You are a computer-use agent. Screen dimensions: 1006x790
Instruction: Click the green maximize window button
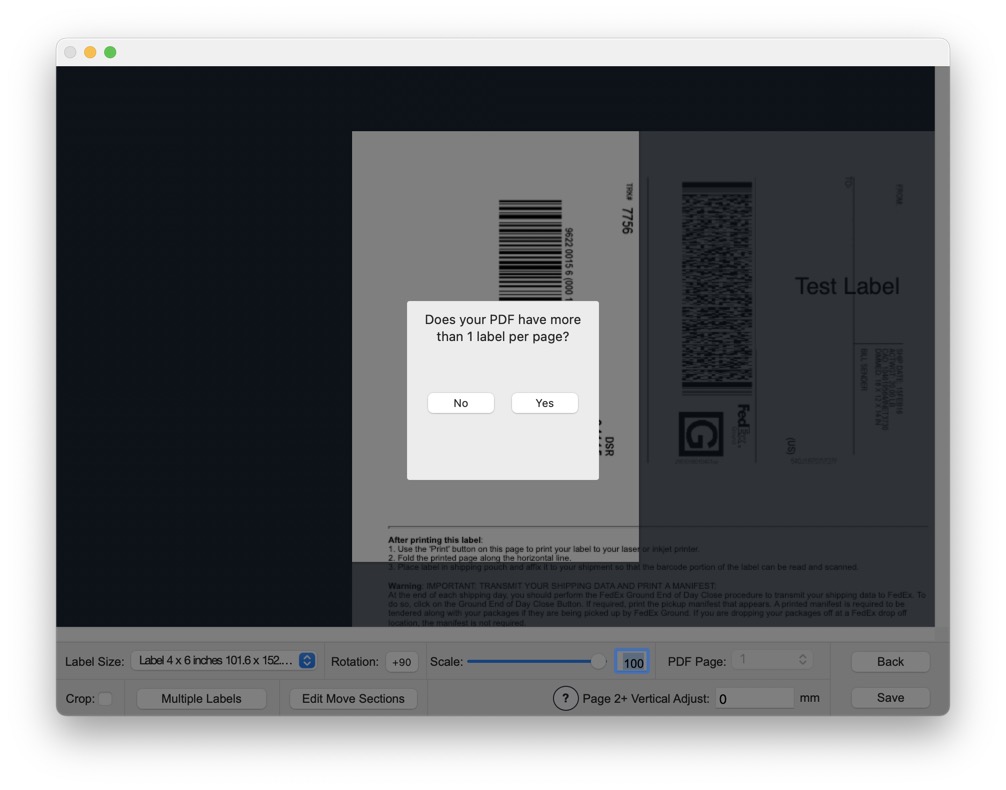click(x=110, y=52)
